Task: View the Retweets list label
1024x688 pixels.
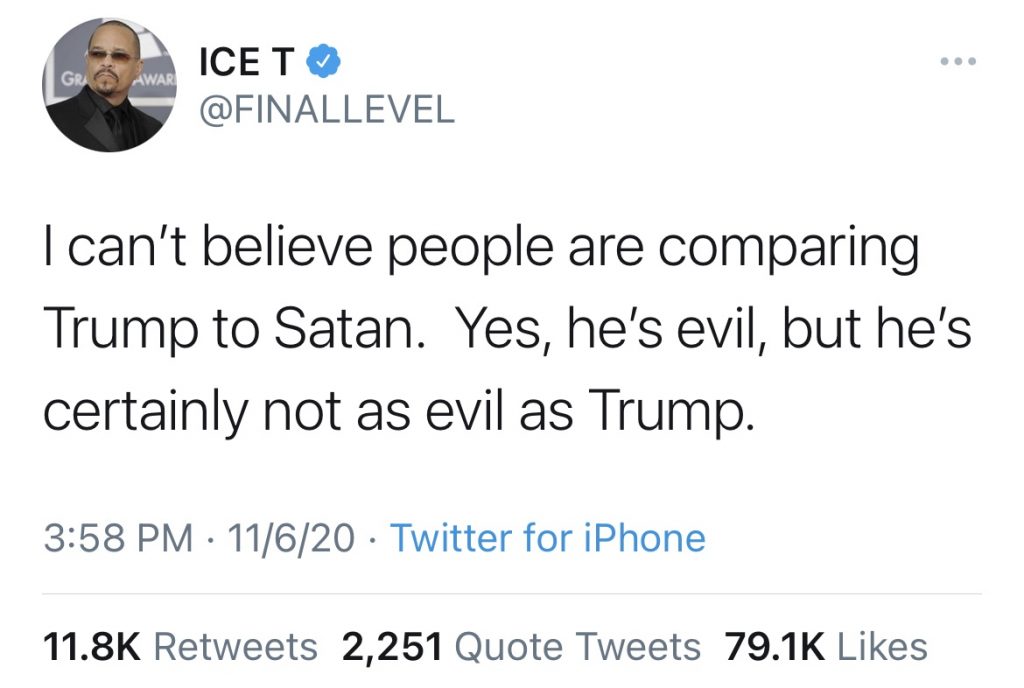Action: 236,648
